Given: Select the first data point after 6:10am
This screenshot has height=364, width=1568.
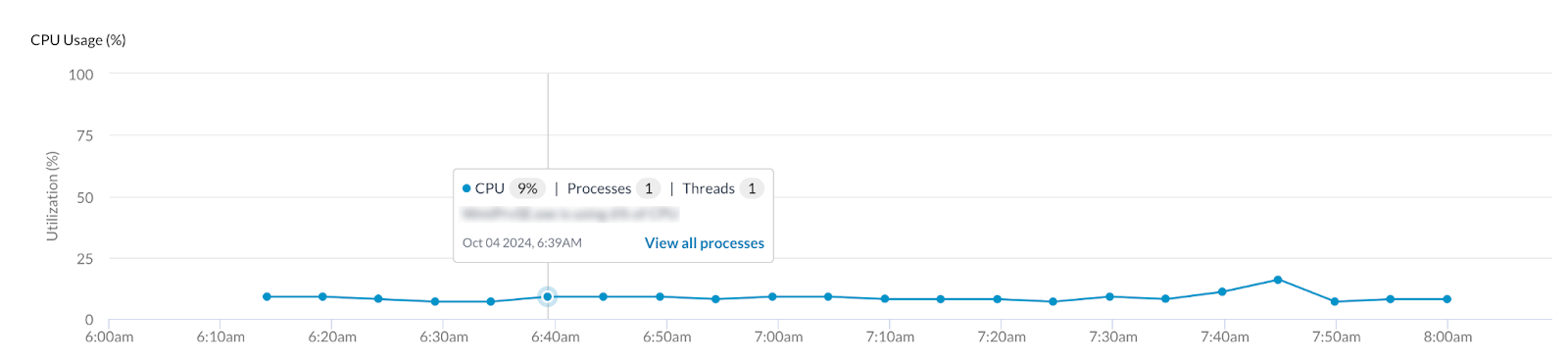Looking at the screenshot, I should [x=267, y=296].
